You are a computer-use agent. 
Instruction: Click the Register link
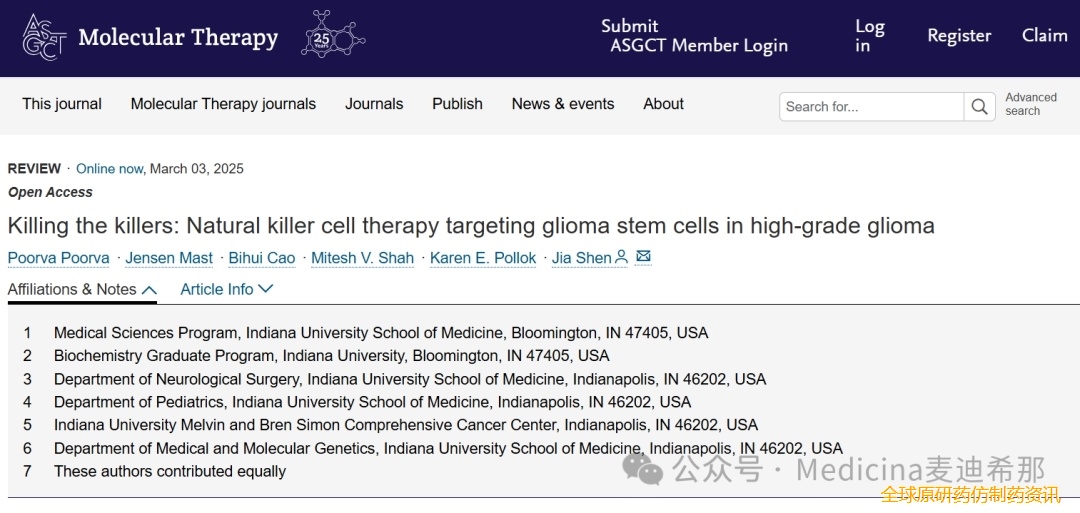pyautogui.click(x=959, y=36)
